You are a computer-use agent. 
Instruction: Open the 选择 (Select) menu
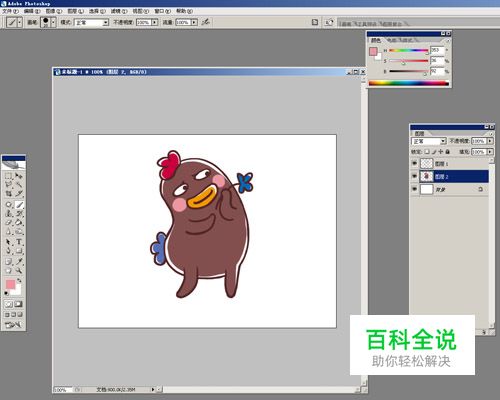pyautogui.click(x=97, y=11)
